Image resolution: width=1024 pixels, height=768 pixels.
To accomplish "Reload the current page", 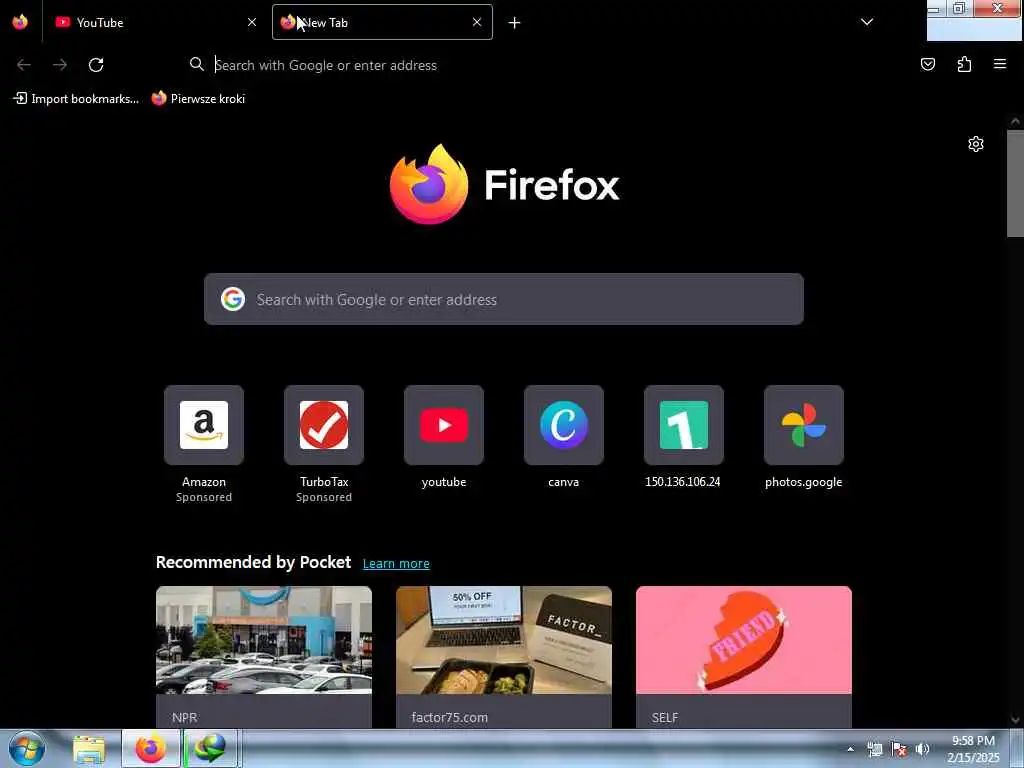I will 96,65.
